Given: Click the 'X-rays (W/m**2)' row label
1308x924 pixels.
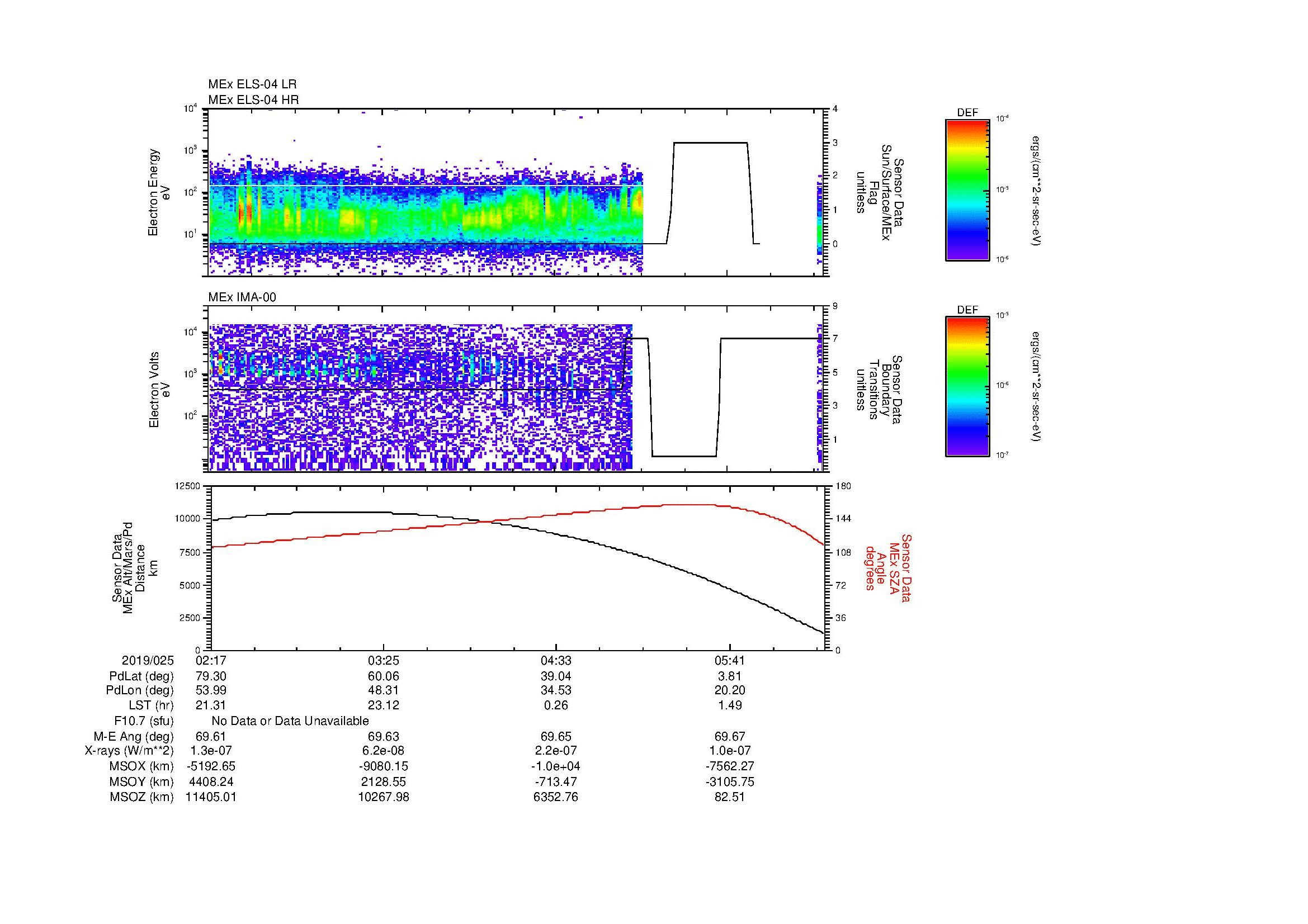Looking at the screenshot, I should (x=129, y=751).
